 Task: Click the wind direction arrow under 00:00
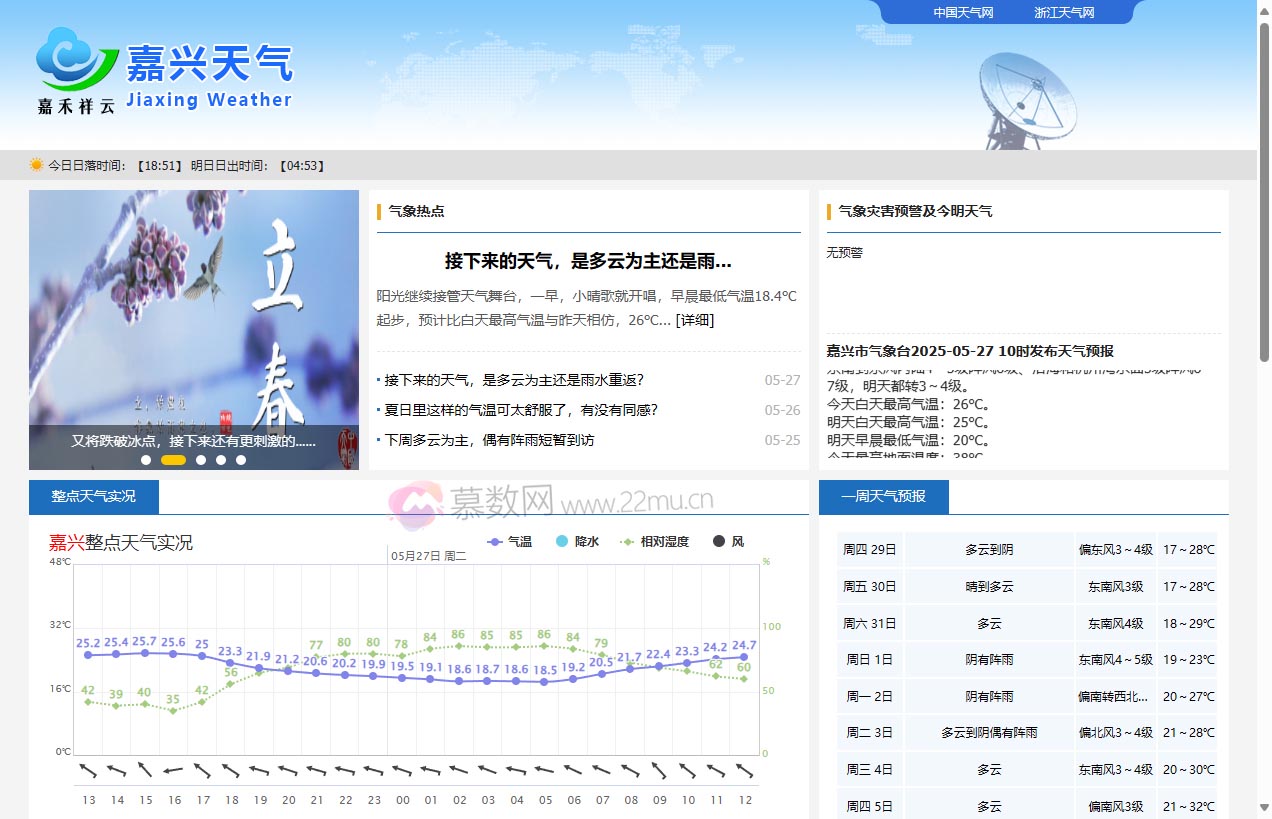click(x=402, y=770)
